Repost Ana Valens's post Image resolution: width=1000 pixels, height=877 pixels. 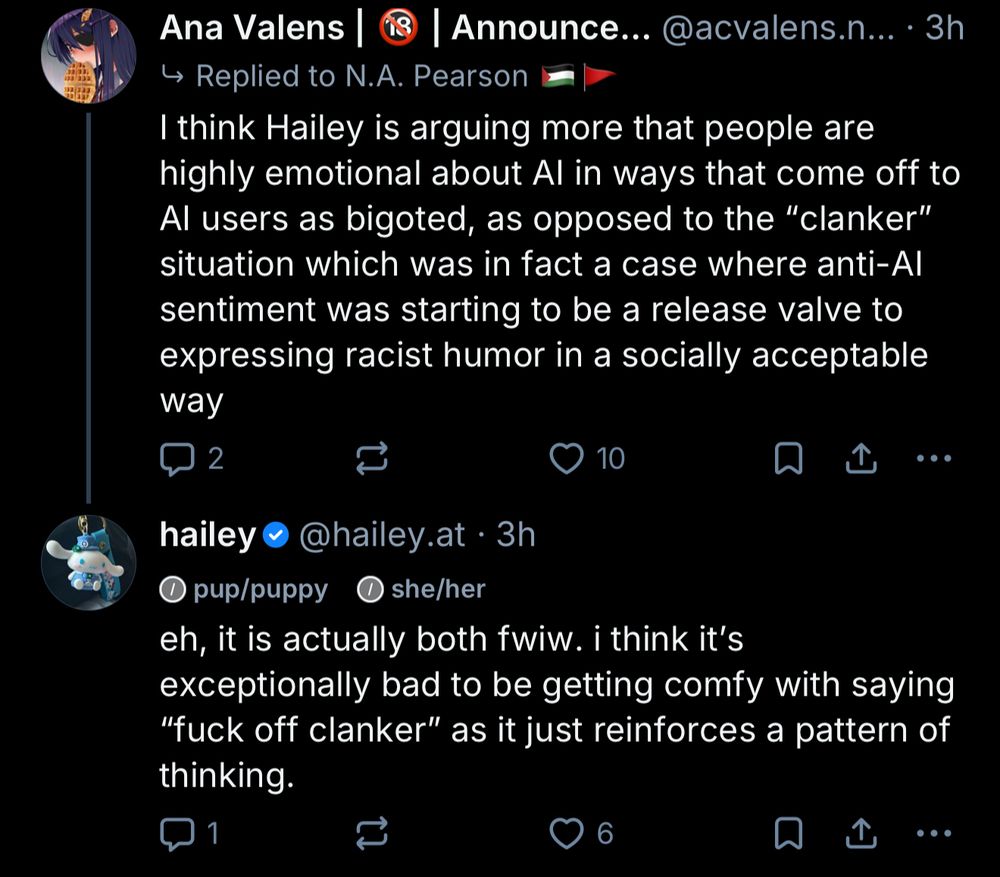pyautogui.click(x=372, y=458)
